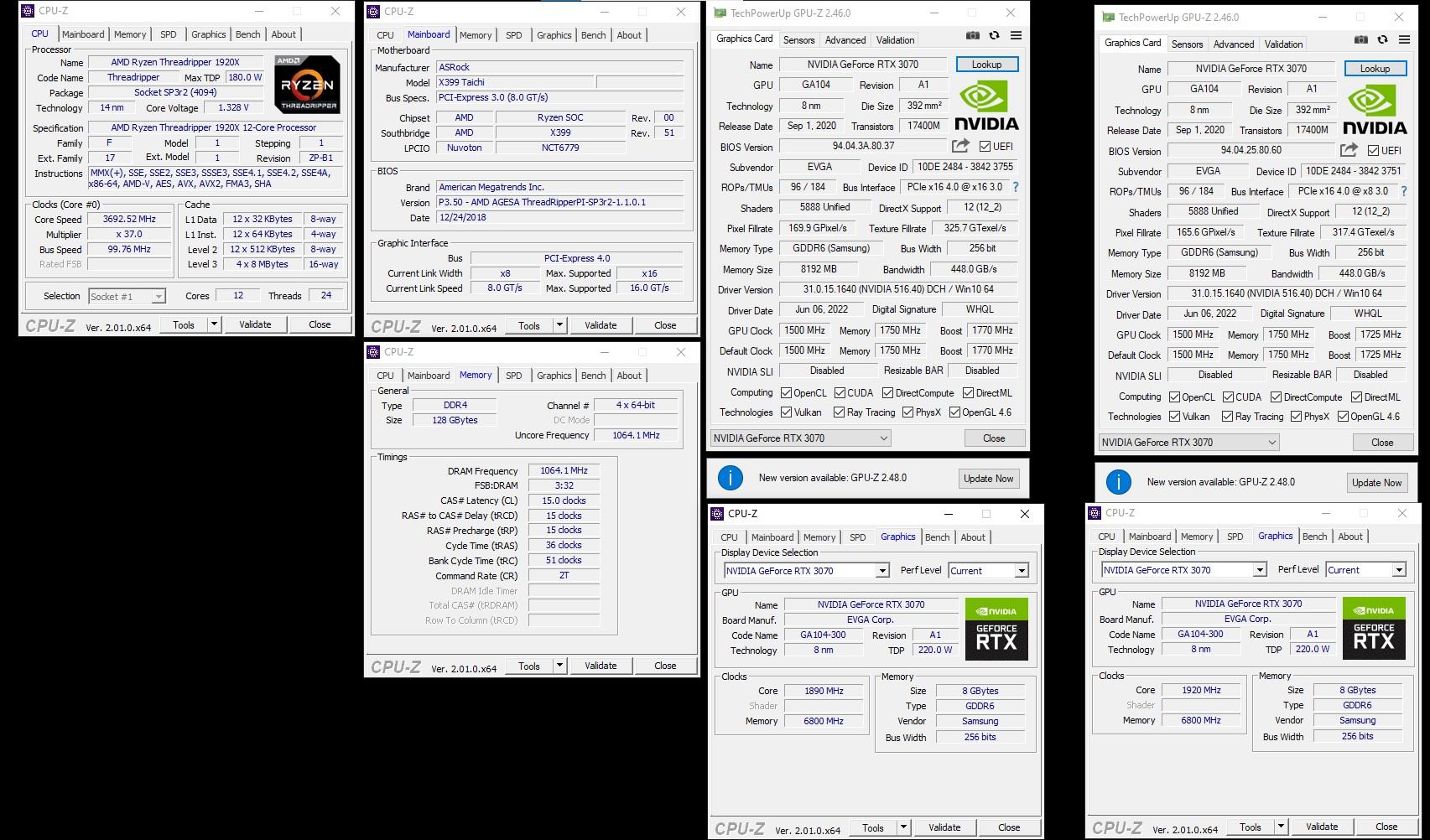This screenshot has width=1430, height=840.
Task: Toggle DirectML checkbox in @ x8 3.0 GPU-Z
Action: tap(1356, 397)
